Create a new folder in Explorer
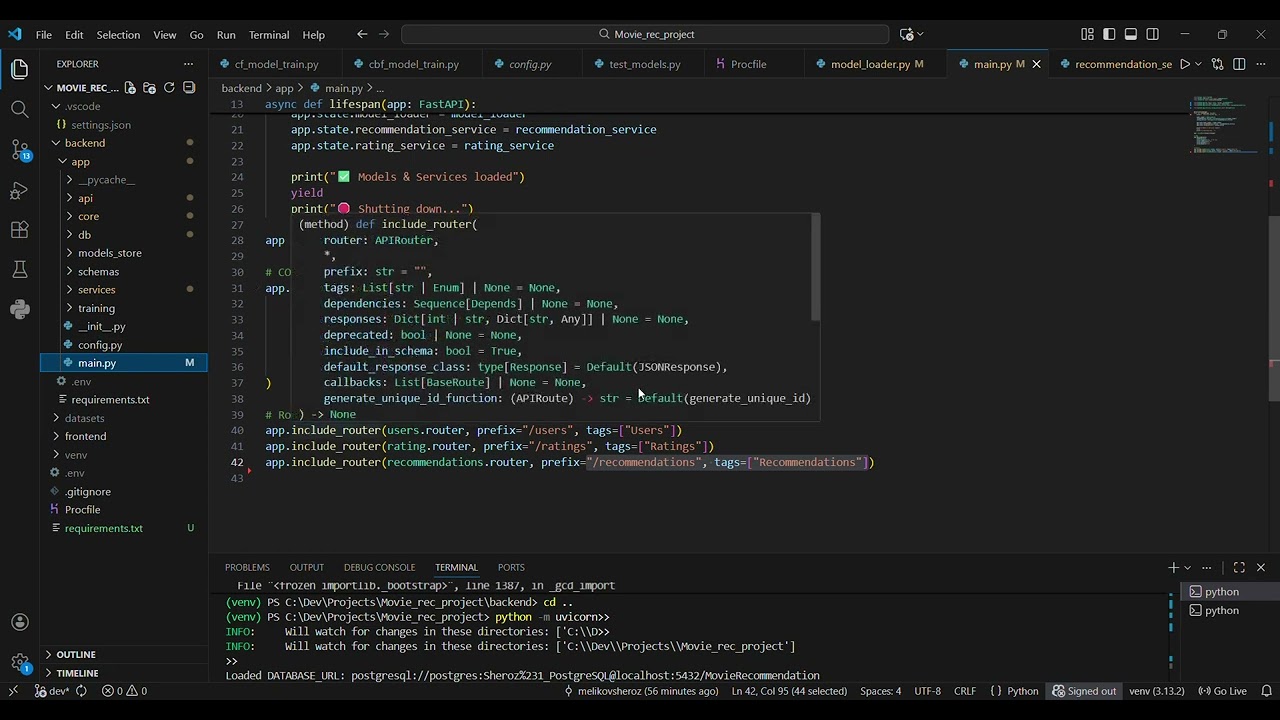The image size is (1280, 720). (x=150, y=88)
